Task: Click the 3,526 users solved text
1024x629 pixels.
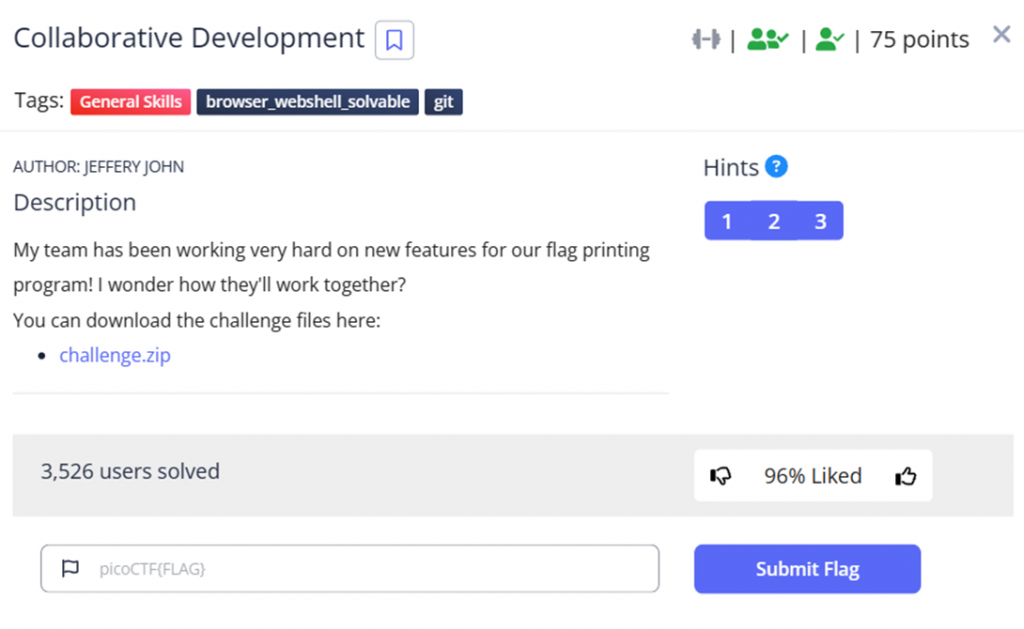Action: tap(130, 471)
